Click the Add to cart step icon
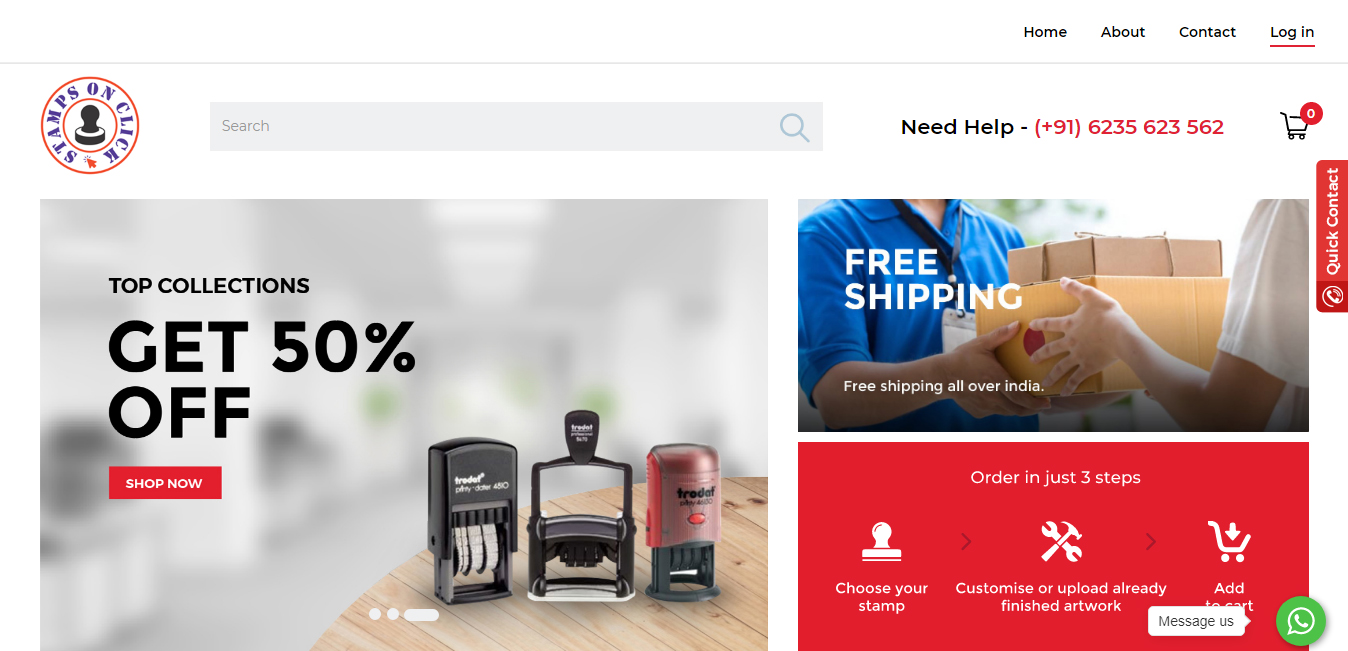The image size is (1348, 651). 1229,541
